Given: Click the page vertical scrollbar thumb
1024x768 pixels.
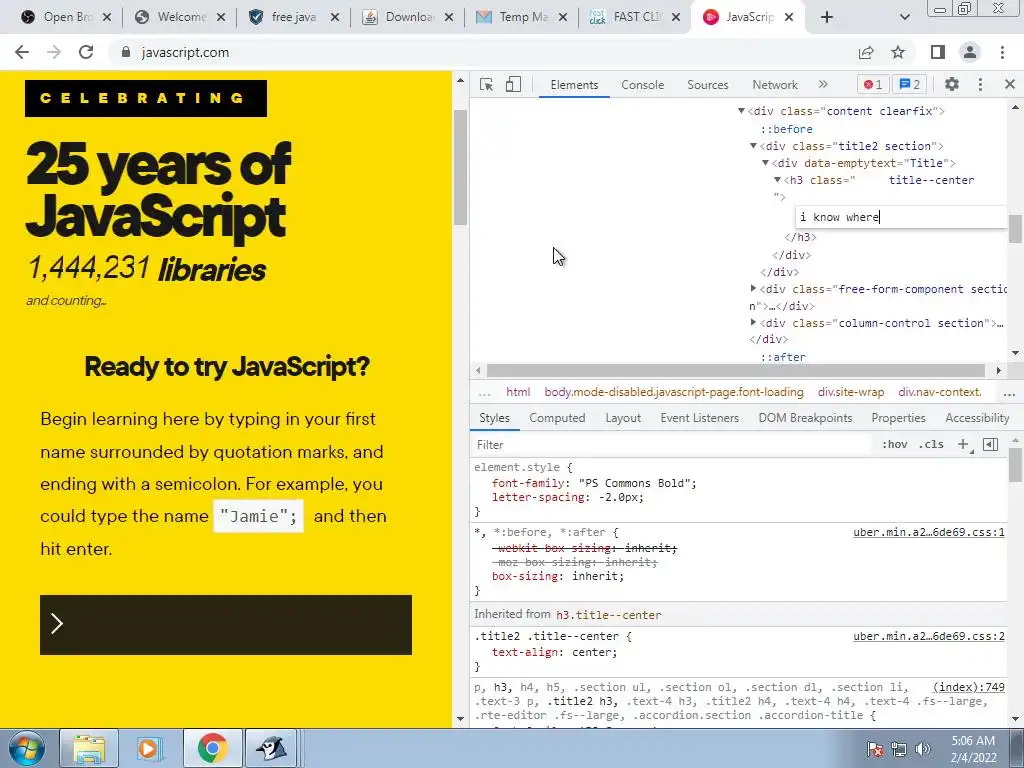Looking at the screenshot, I should point(460,167).
